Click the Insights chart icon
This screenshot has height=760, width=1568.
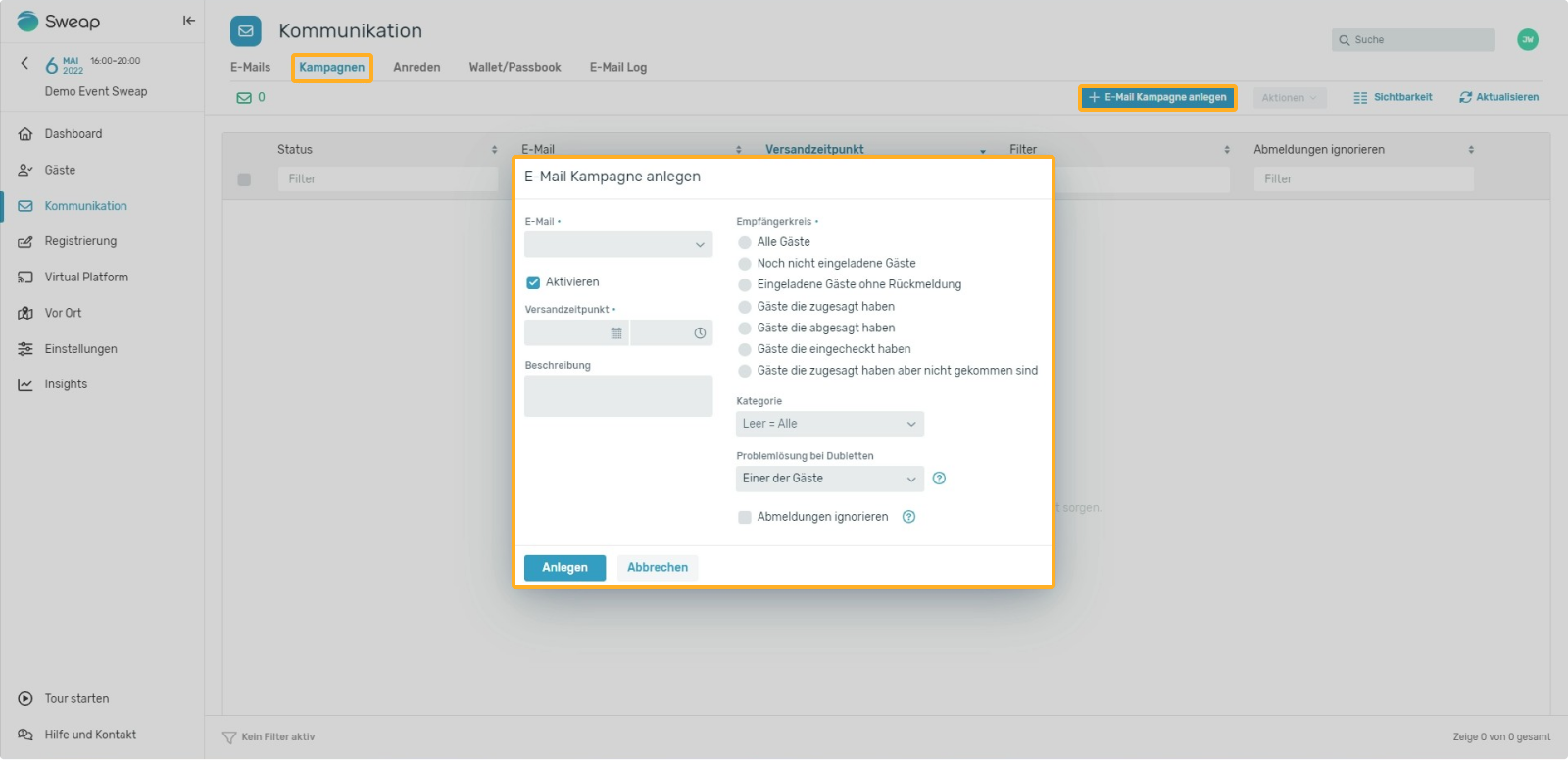click(x=25, y=384)
